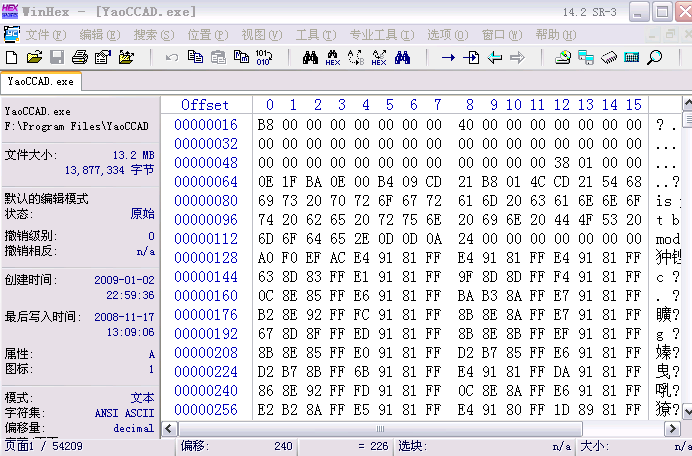Create a new file with toolbar icon
Image resolution: width=692 pixels, height=456 pixels.
[x=11, y=57]
